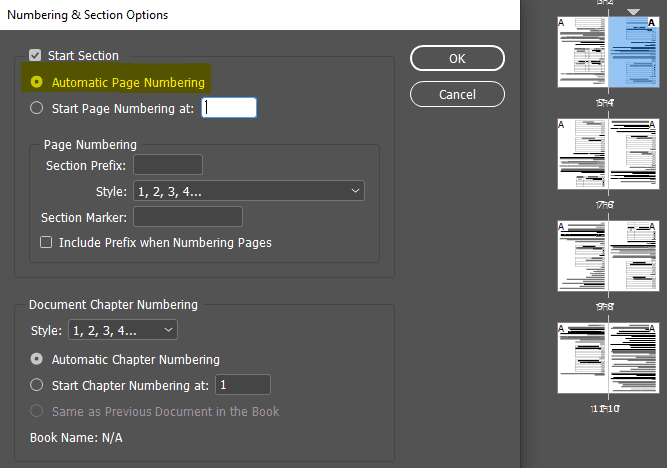Select the left page of spread 5-4
This screenshot has height=468, width=667.
click(x=583, y=52)
